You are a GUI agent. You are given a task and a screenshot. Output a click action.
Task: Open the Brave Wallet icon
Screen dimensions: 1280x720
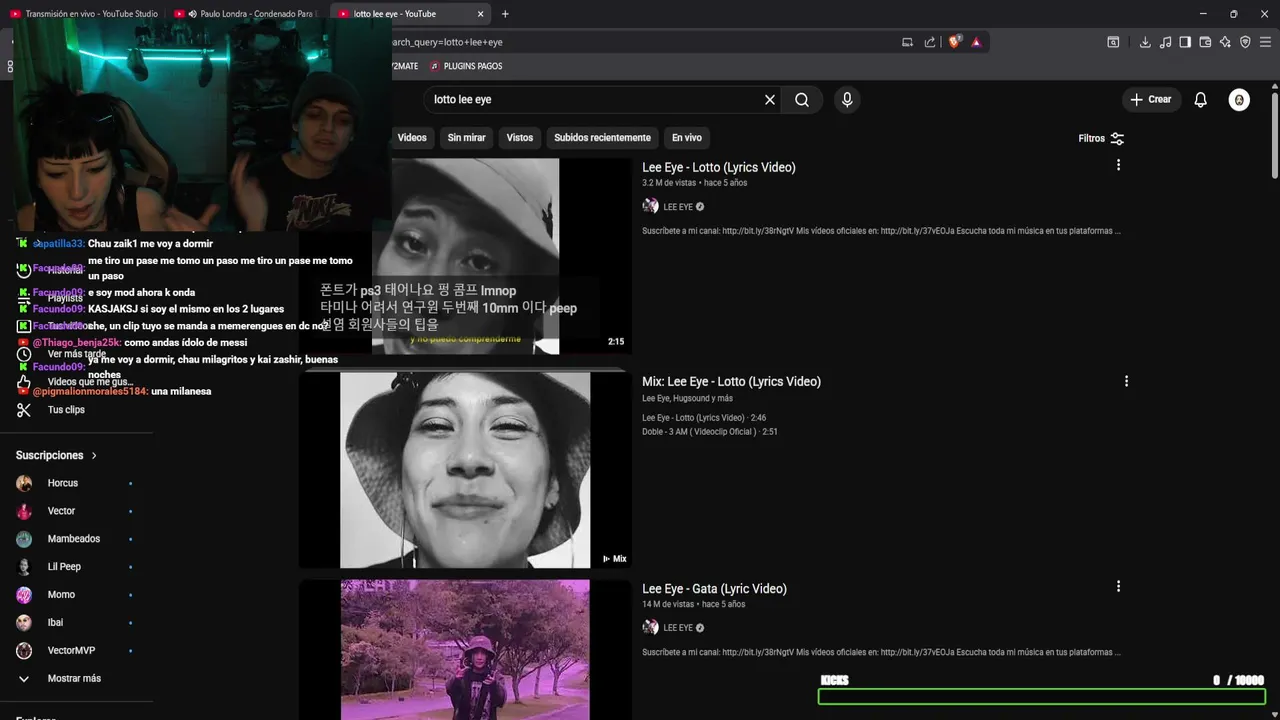pyautogui.click(x=1205, y=42)
